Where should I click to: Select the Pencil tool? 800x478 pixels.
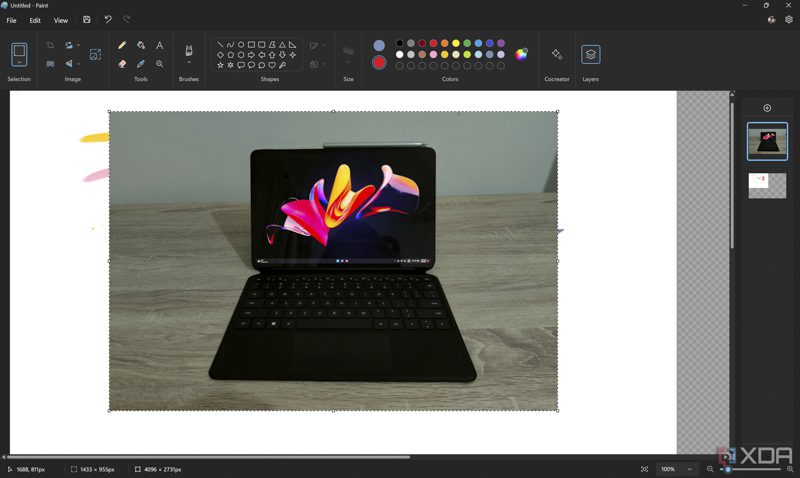122,45
